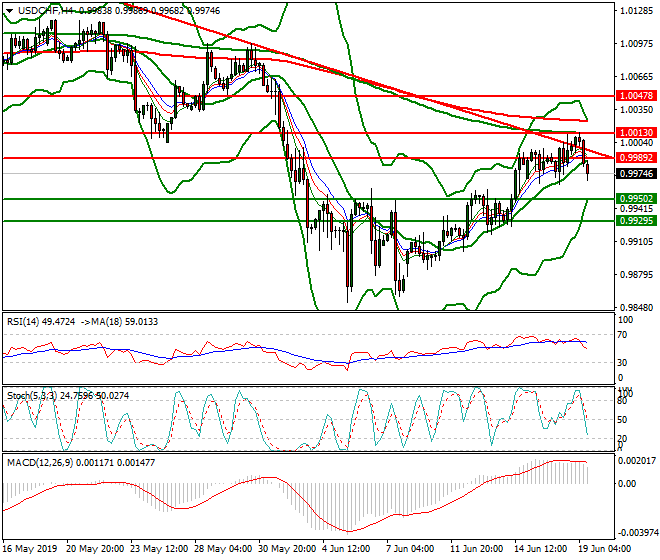Click the RSI scale level 70
660x560 pixels.
coord(623,335)
